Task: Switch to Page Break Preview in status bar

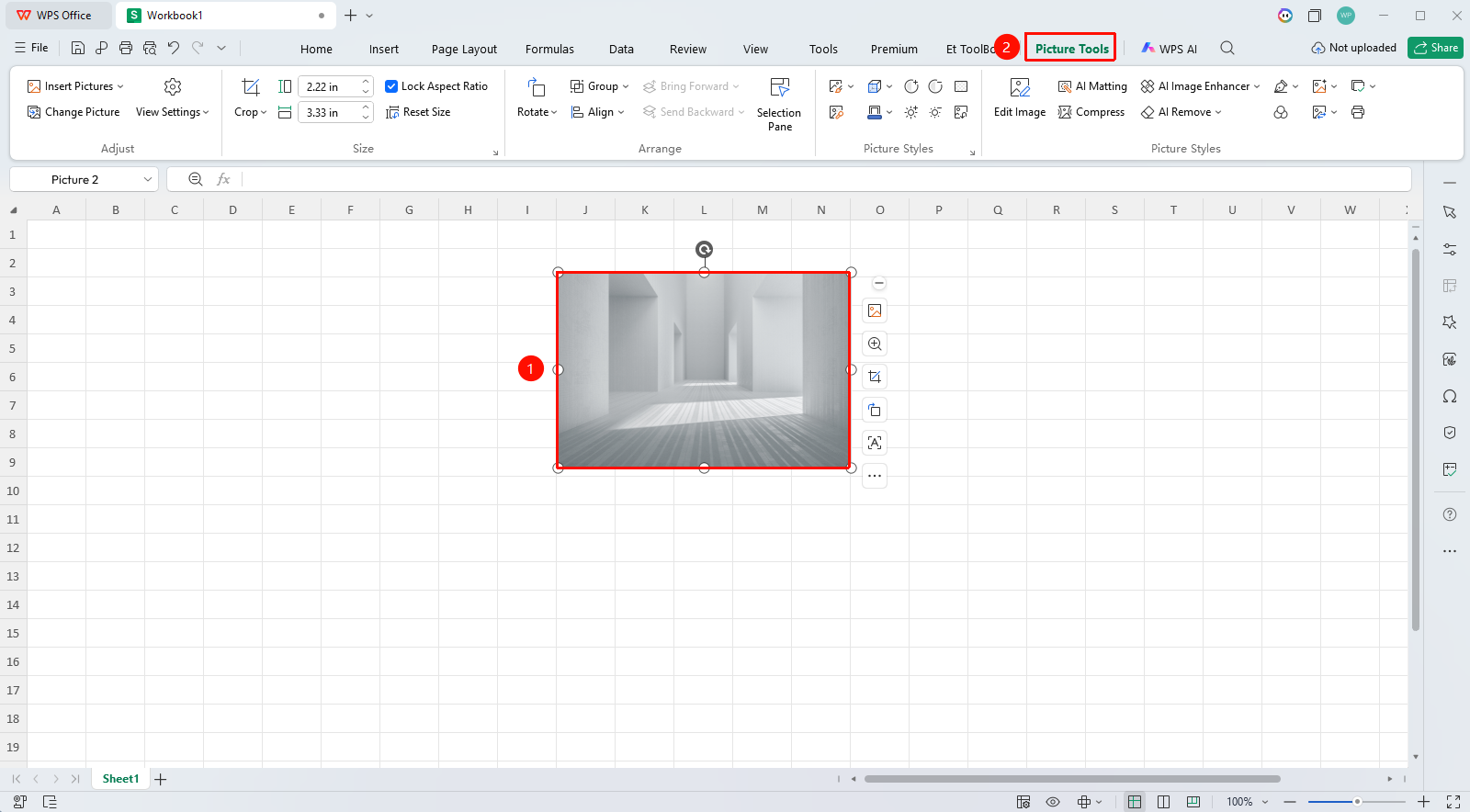Action: [1193, 802]
